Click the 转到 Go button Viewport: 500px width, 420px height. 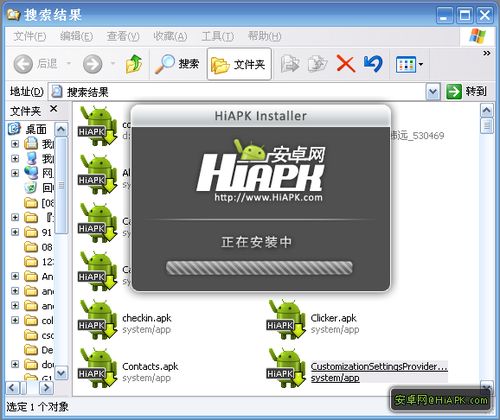(467, 91)
